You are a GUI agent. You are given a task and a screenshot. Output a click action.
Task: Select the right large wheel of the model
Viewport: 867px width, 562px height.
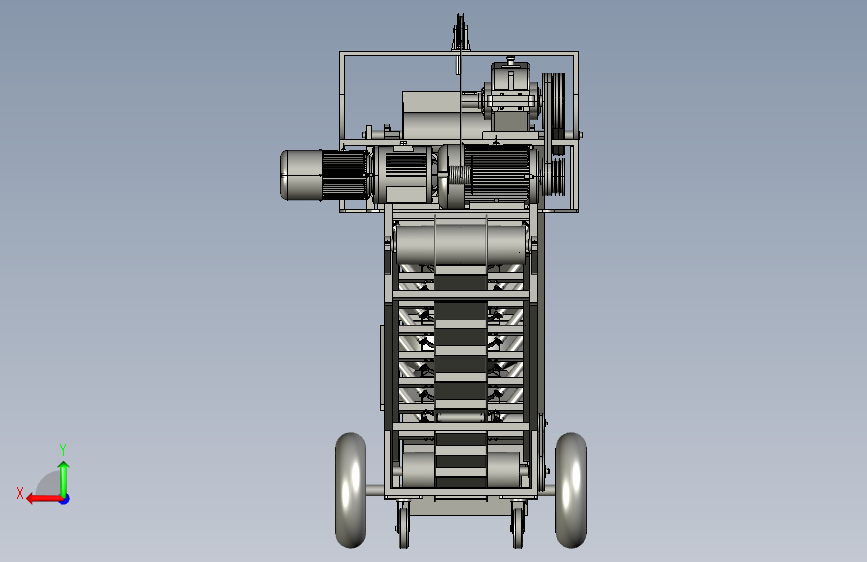pos(571,490)
